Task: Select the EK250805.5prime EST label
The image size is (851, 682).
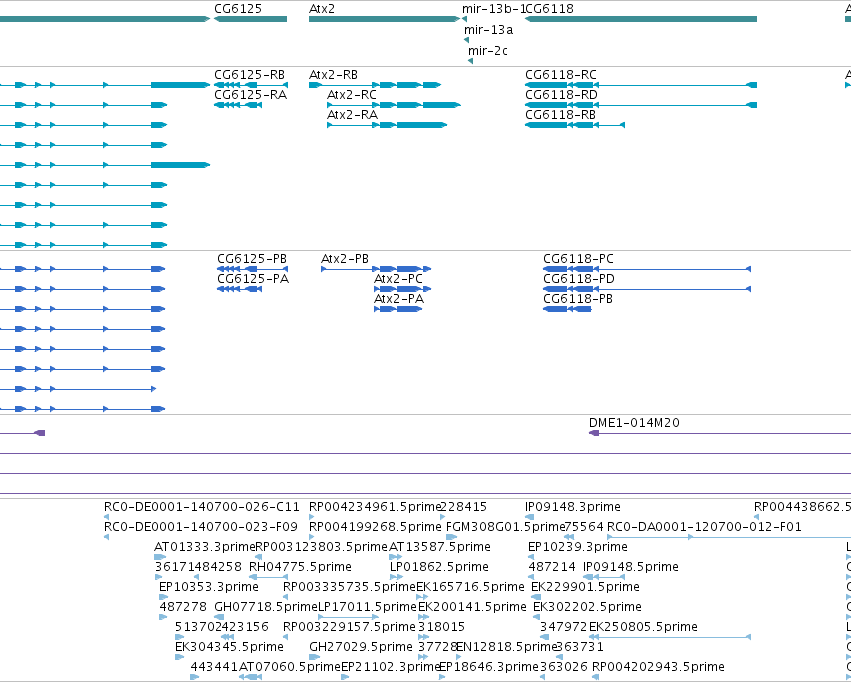Action: point(643,627)
